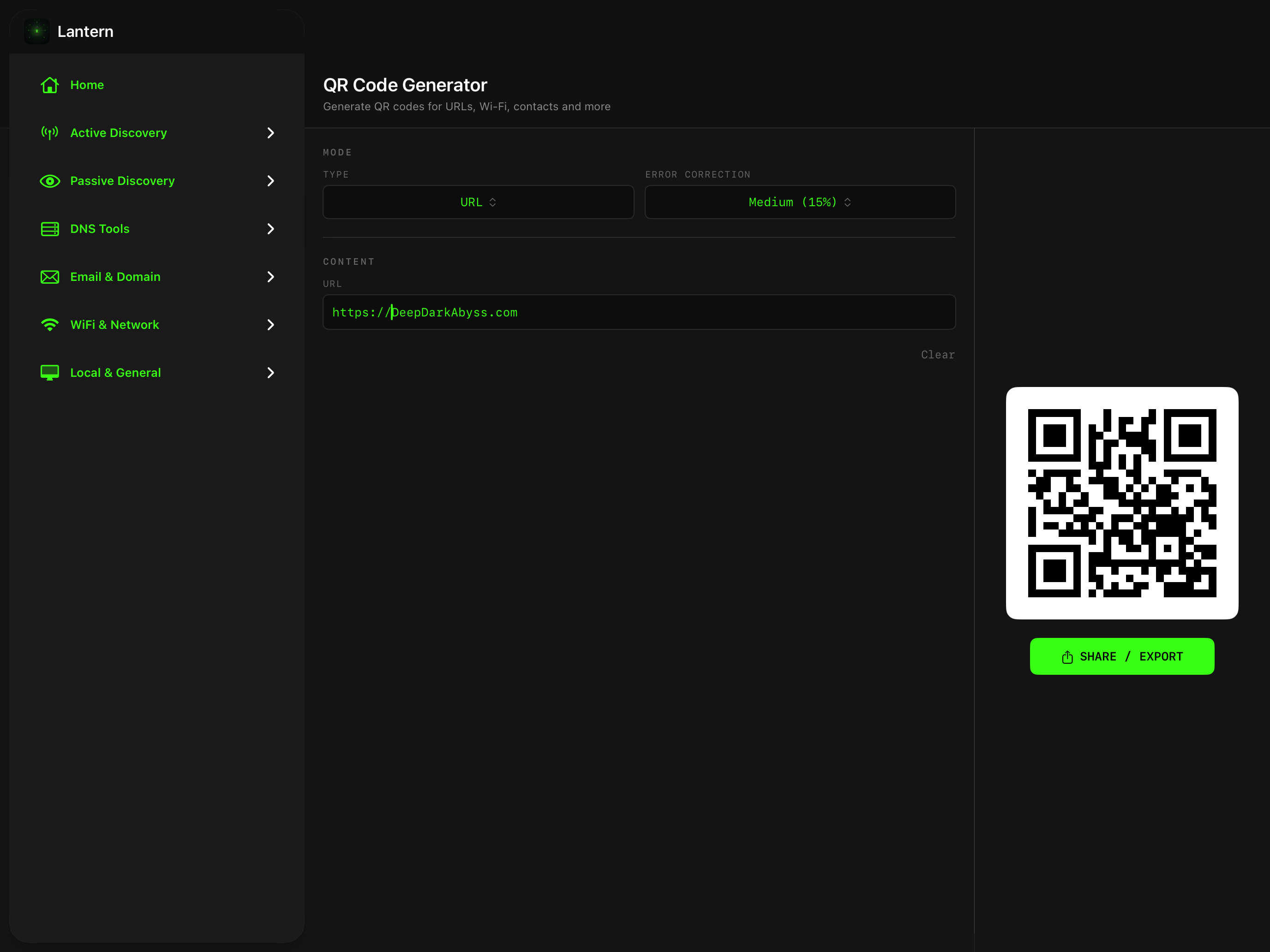
Task: Open the Home menu entry
Action: [x=87, y=84]
